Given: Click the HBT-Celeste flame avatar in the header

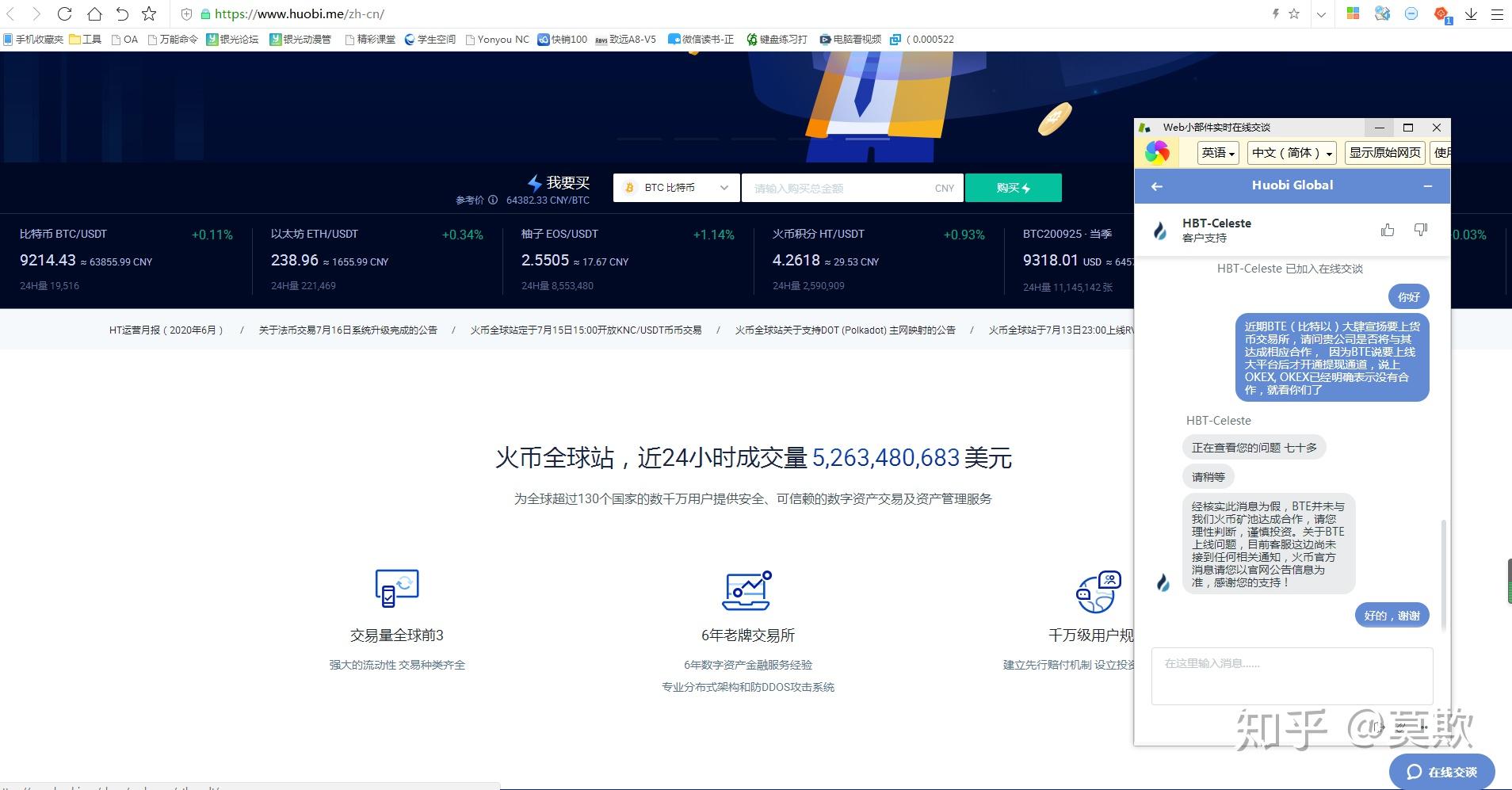Looking at the screenshot, I should coord(1160,231).
